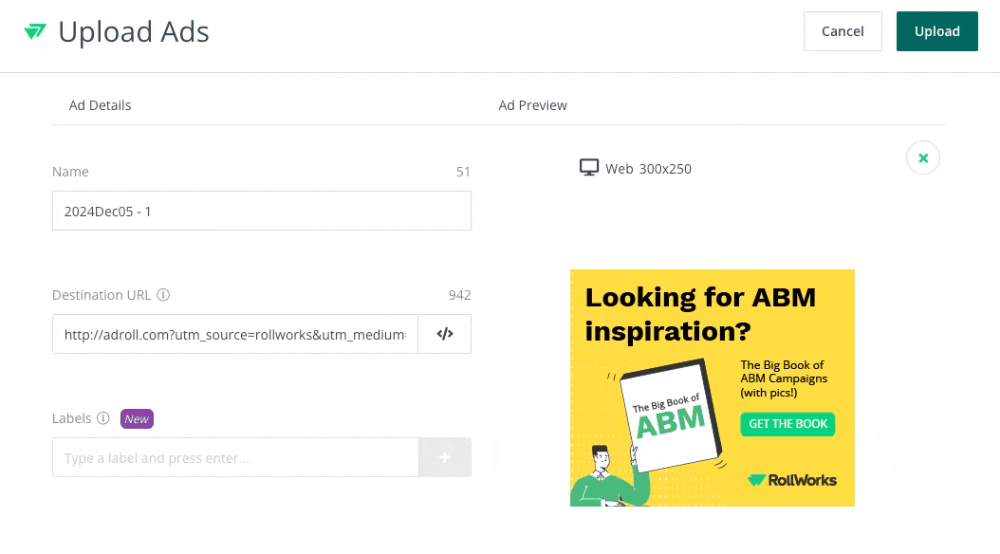The image size is (1000, 554).
Task: Select the Ad Preview section header
Action: 532,105
